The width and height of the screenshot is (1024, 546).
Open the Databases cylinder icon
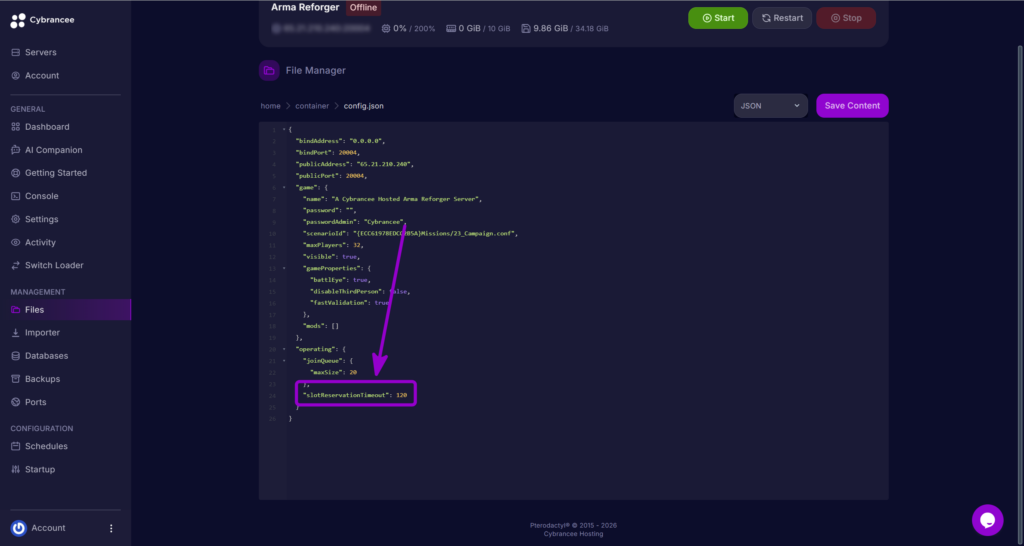point(16,356)
